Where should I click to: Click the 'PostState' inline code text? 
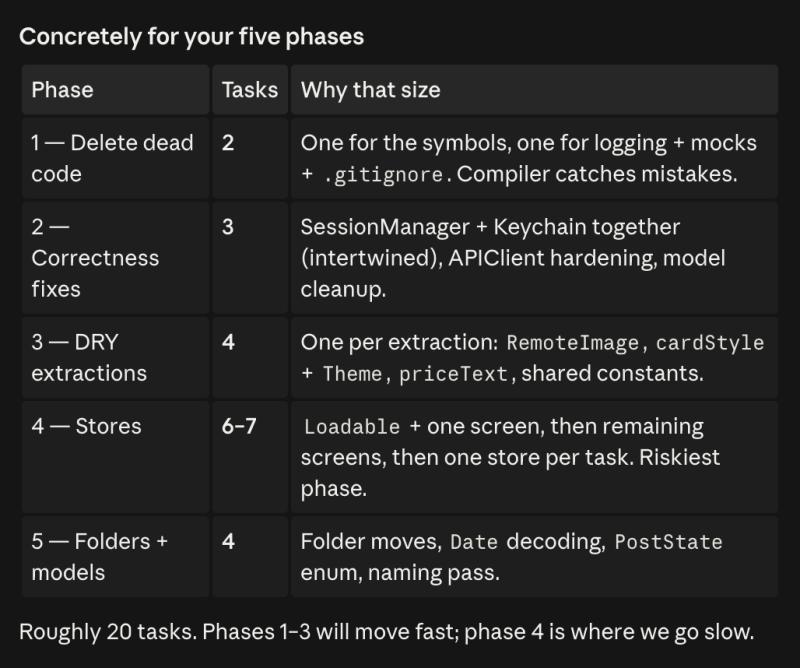click(x=668, y=542)
